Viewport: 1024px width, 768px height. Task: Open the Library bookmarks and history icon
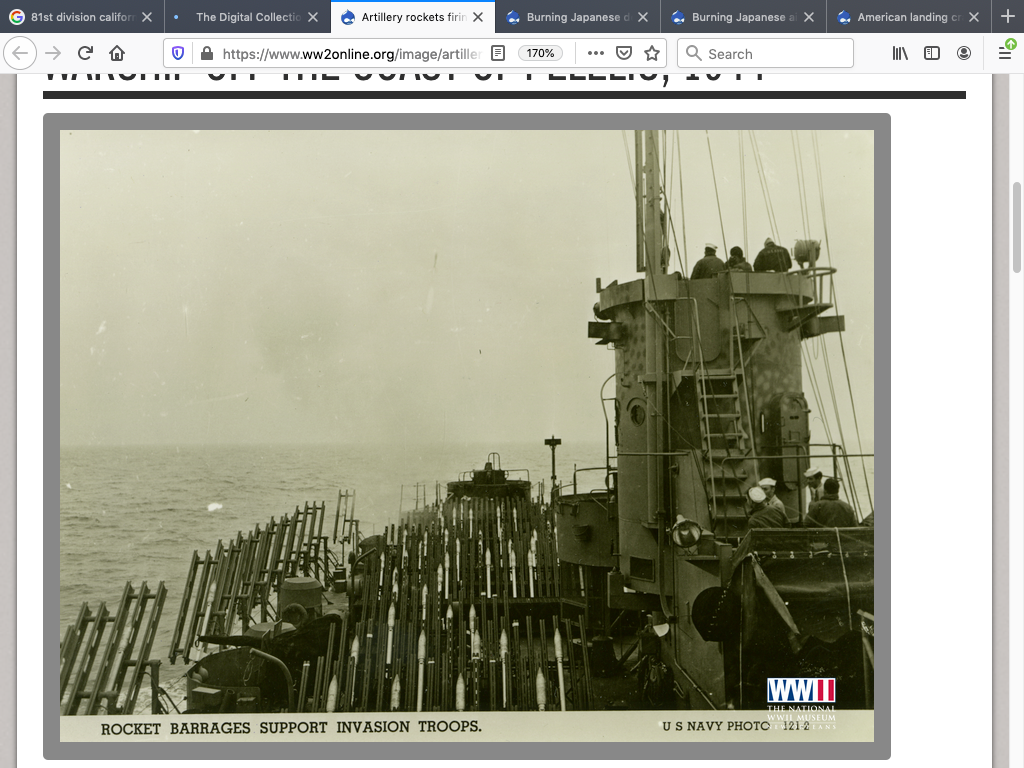coord(900,54)
